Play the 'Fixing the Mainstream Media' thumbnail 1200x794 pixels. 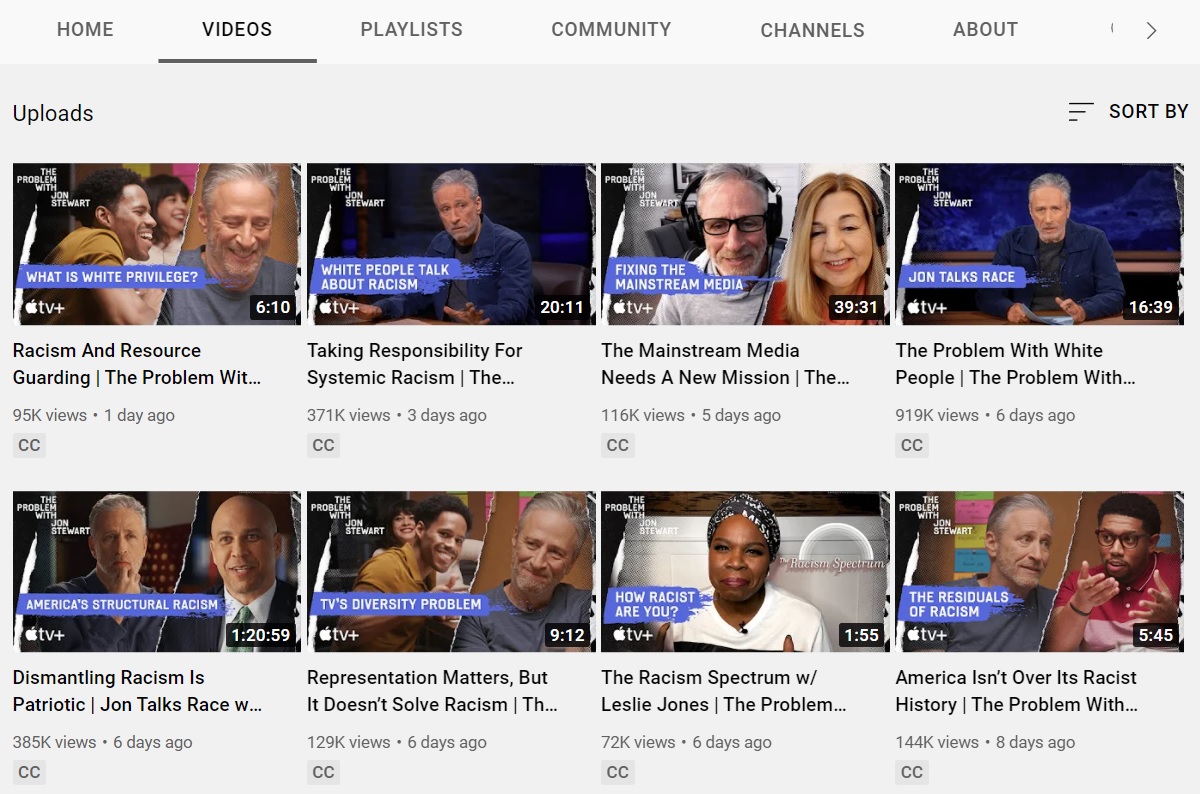(x=745, y=244)
